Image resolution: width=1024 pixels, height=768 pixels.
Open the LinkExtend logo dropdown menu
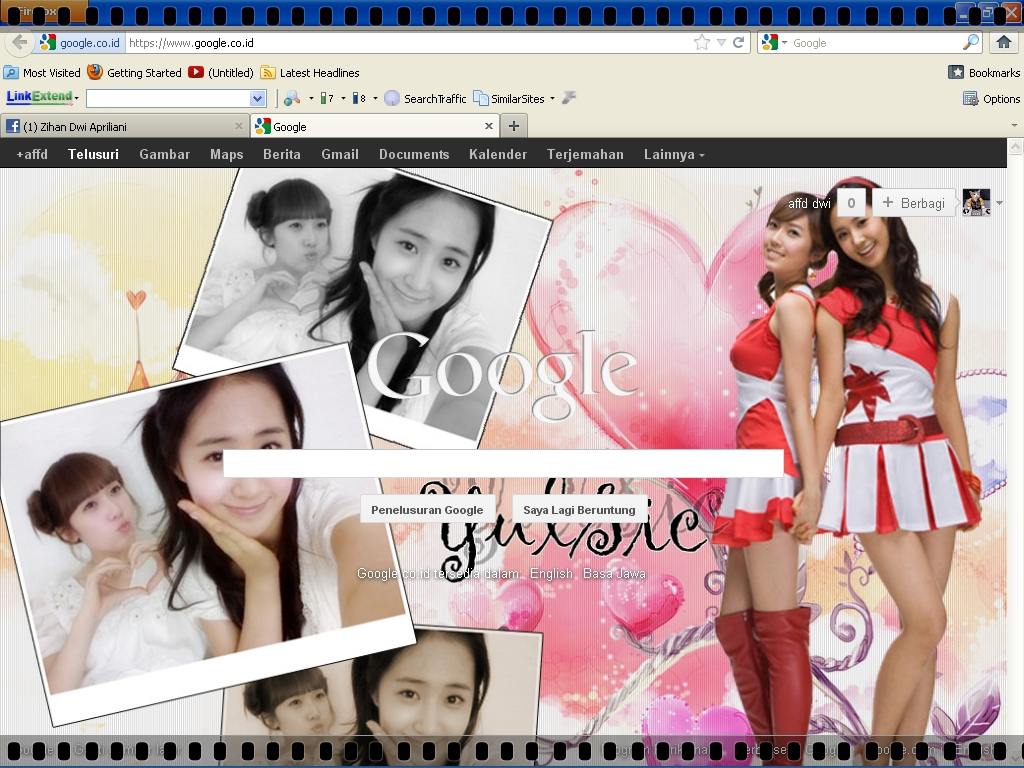point(42,97)
